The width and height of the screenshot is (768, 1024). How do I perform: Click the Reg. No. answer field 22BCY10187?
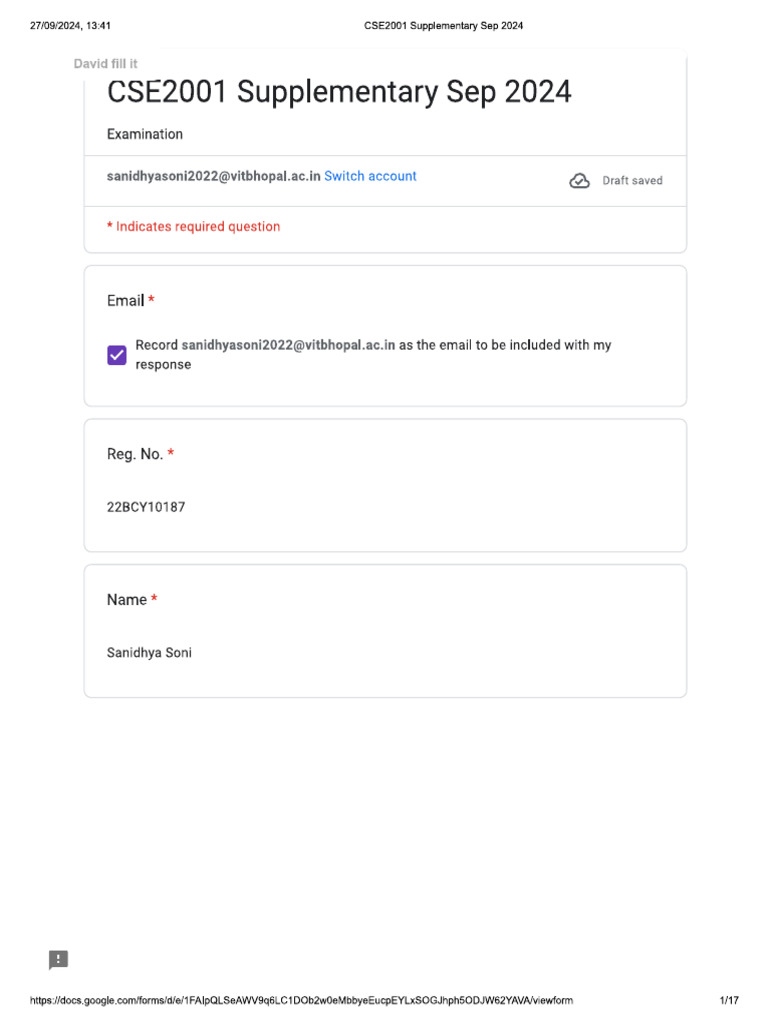(146, 507)
